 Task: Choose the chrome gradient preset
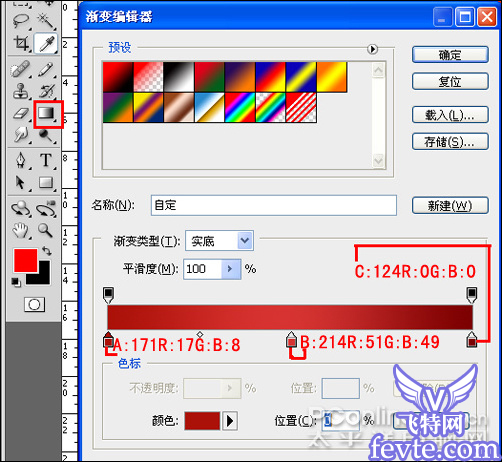click(209, 108)
